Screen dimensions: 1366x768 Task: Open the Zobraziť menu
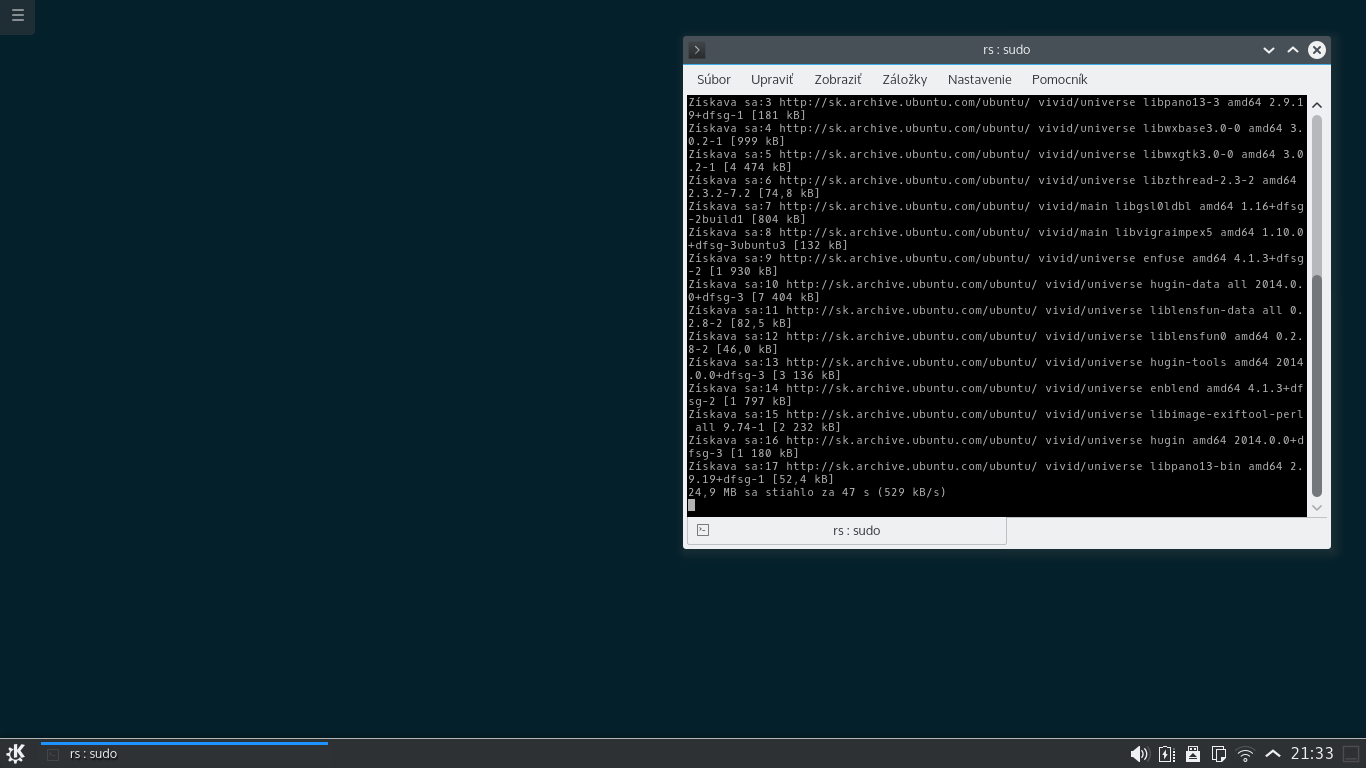pyautogui.click(x=838, y=79)
